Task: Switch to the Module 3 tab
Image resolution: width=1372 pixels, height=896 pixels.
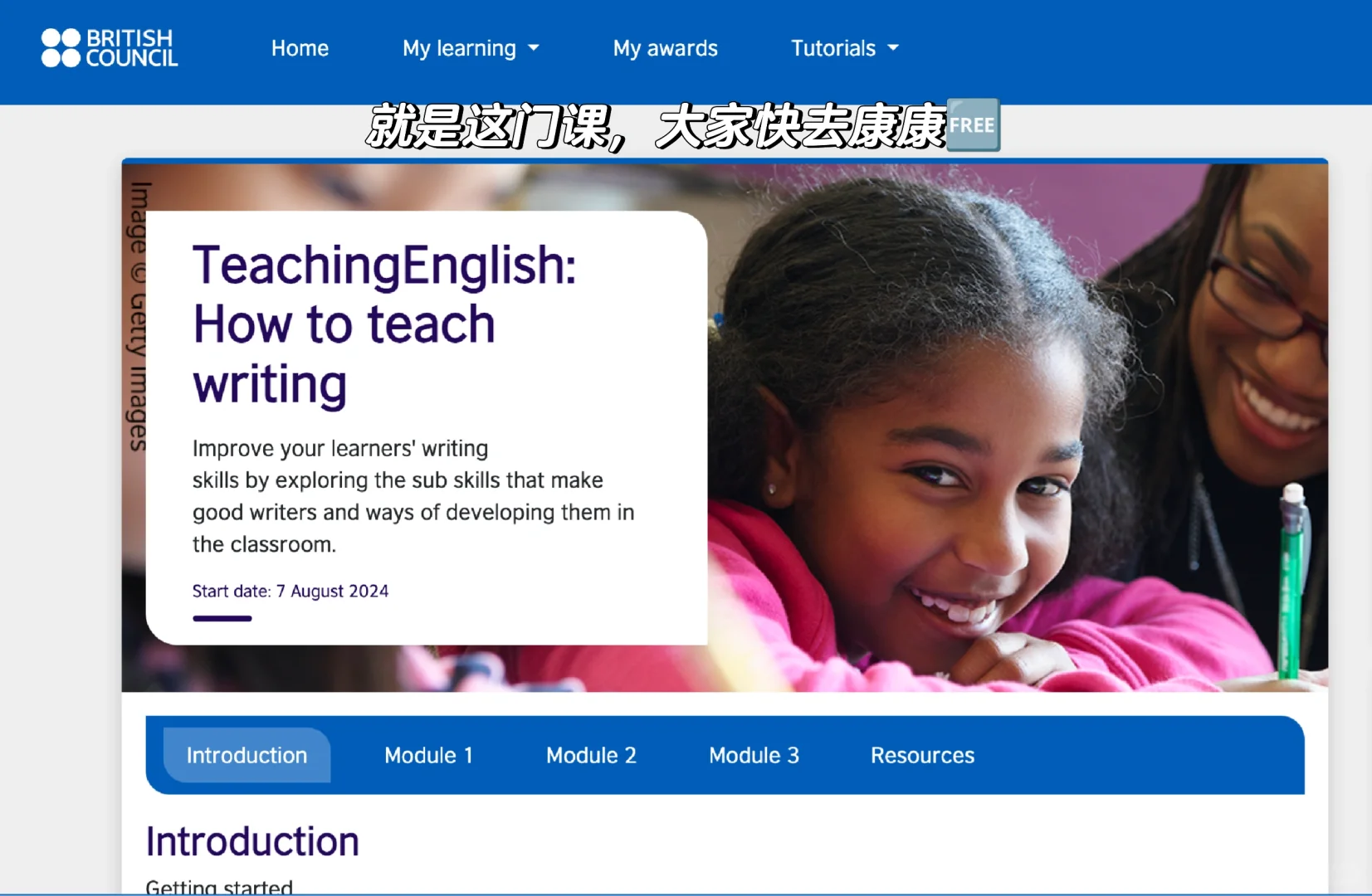Action: pyautogui.click(x=754, y=755)
